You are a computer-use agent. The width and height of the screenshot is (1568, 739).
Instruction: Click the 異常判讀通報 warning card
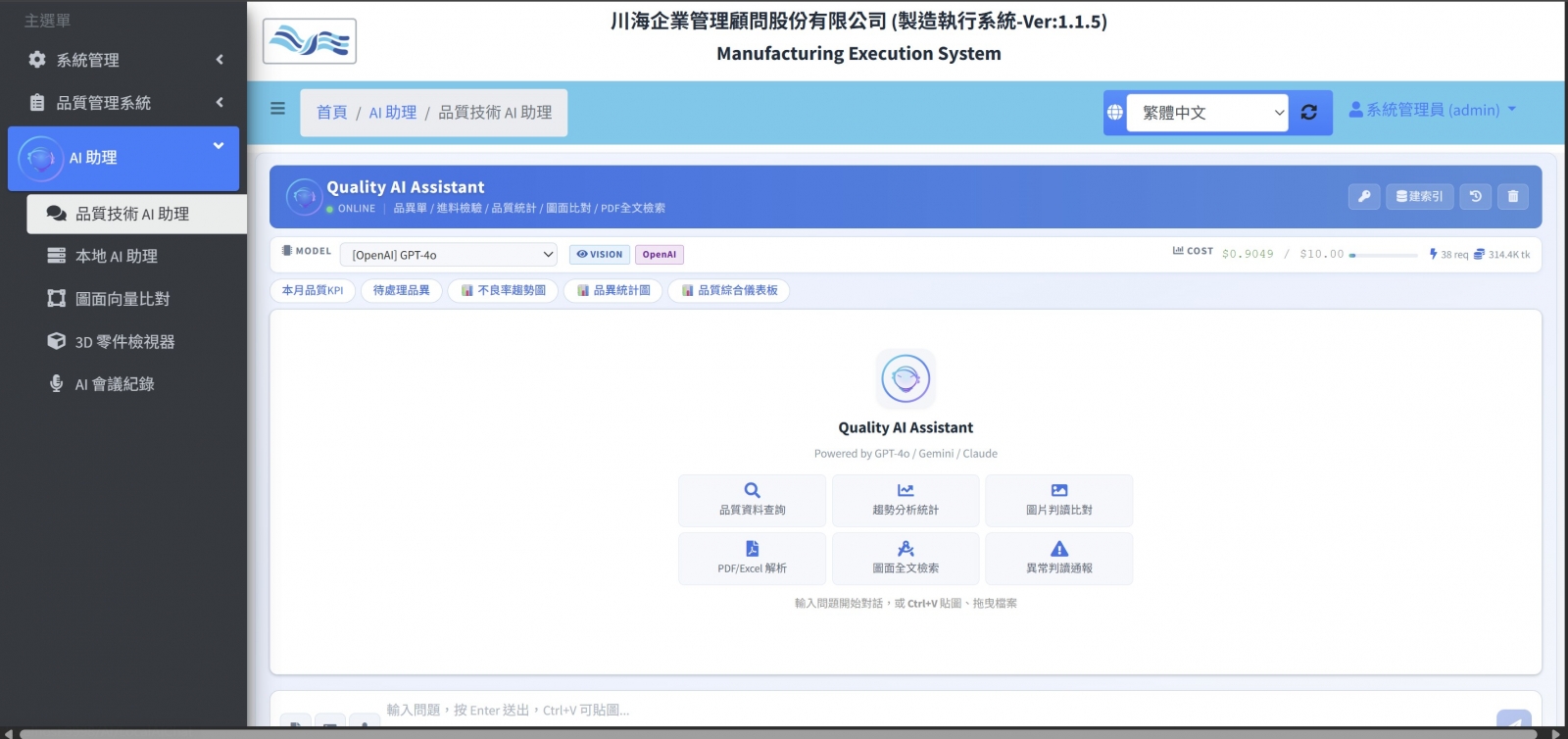(x=1058, y=558)
